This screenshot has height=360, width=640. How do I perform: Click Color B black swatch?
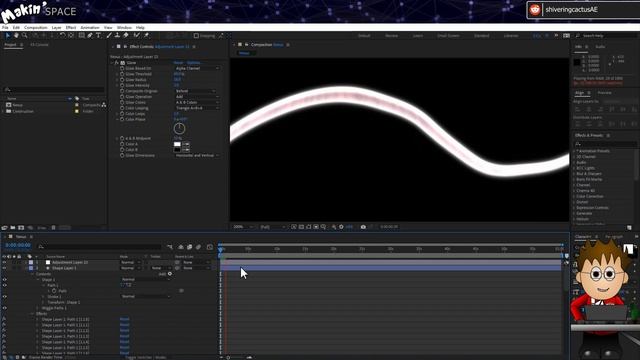click(x=177, y=150)
